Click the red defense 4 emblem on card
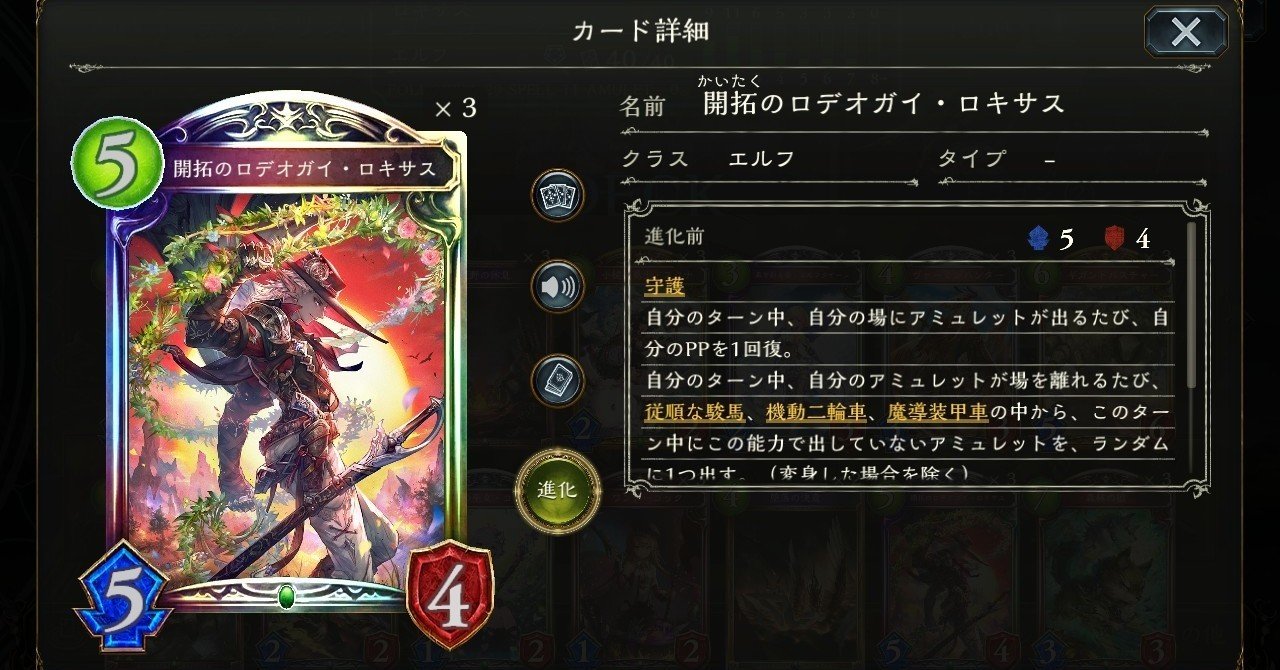The width and height of the screenshot is (1280, 670). click(449, 594)
